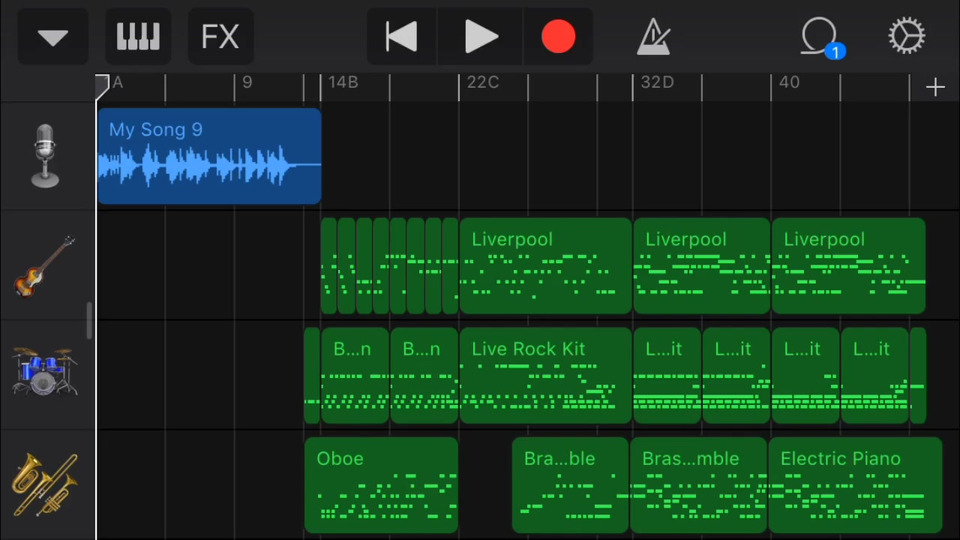
Task: Select the Liverpool region at bar 40
Action: tap(849, 266)
